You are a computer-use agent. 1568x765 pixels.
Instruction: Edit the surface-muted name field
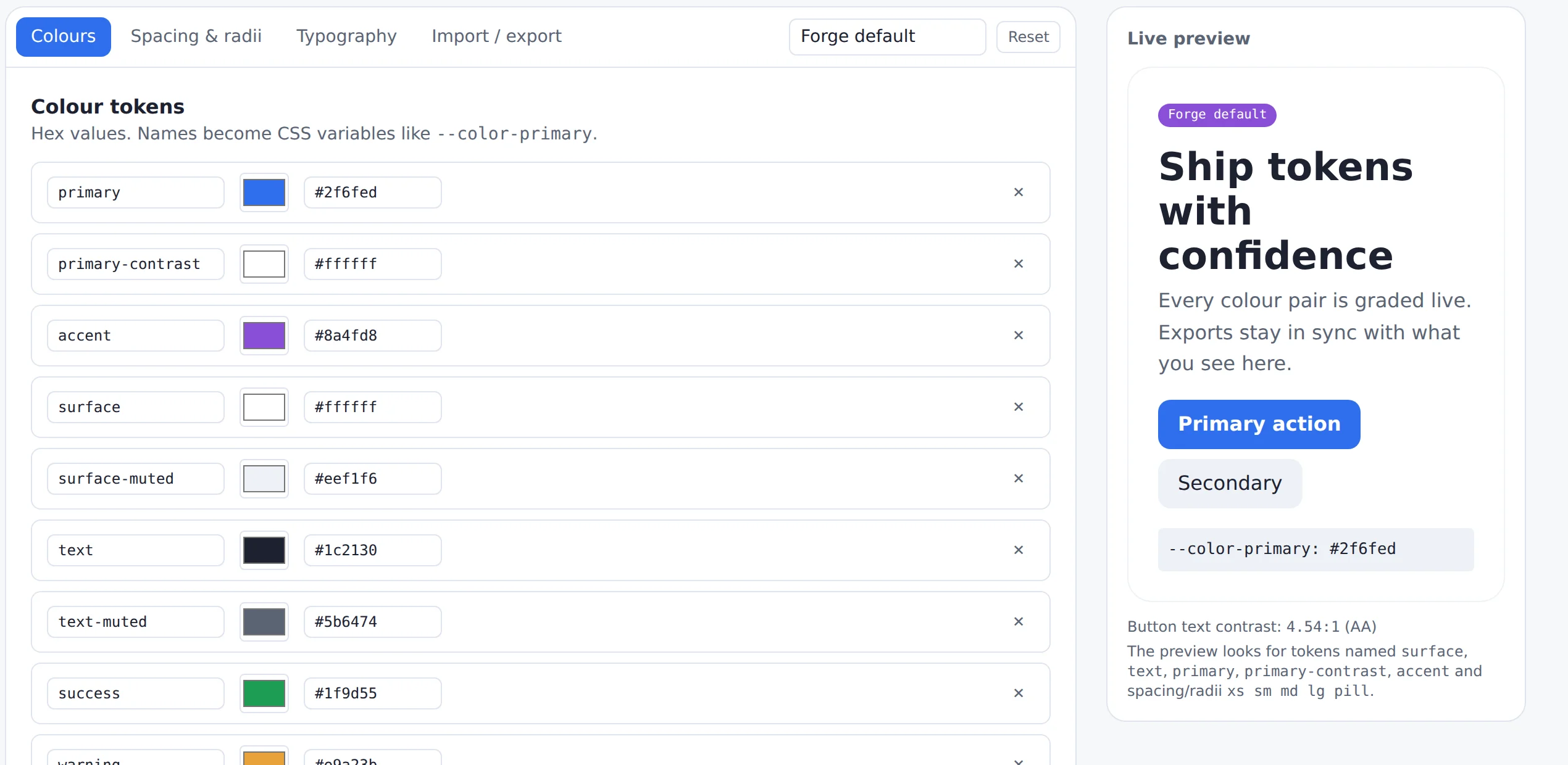pos(136,479)
